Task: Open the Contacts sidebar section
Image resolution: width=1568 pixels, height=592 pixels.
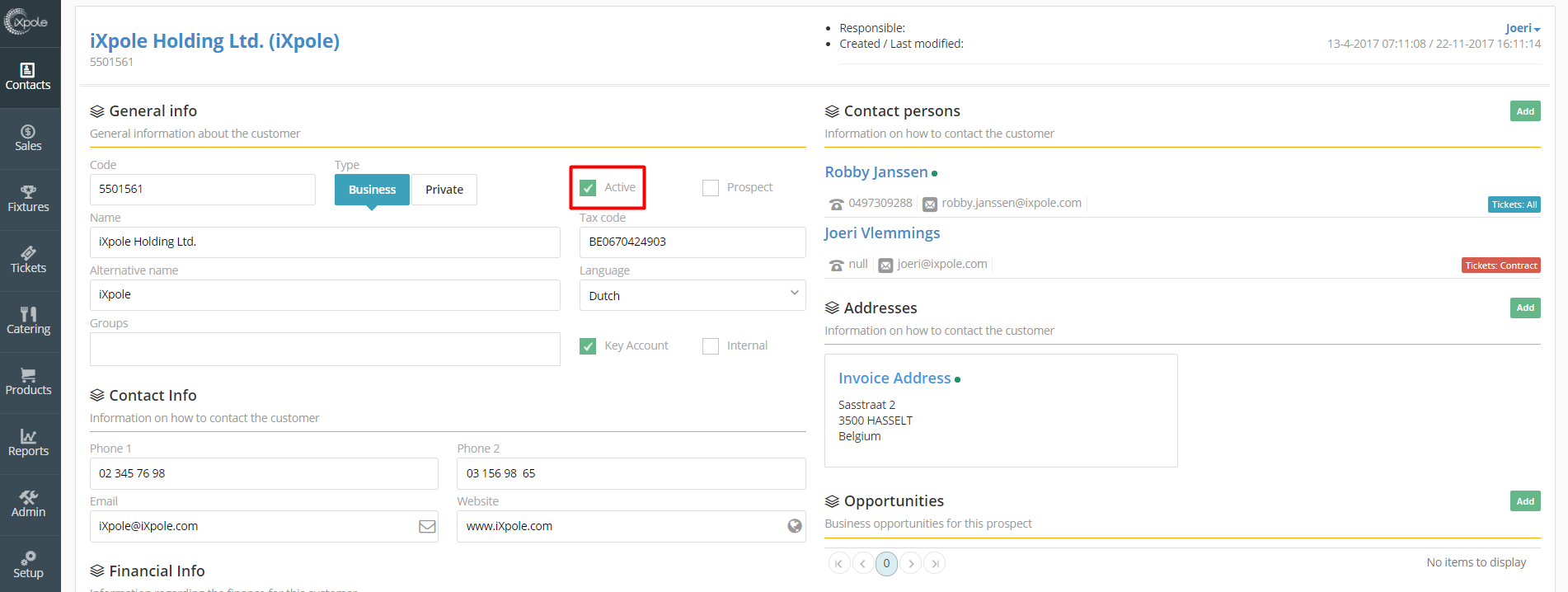Action: [30, 78]
